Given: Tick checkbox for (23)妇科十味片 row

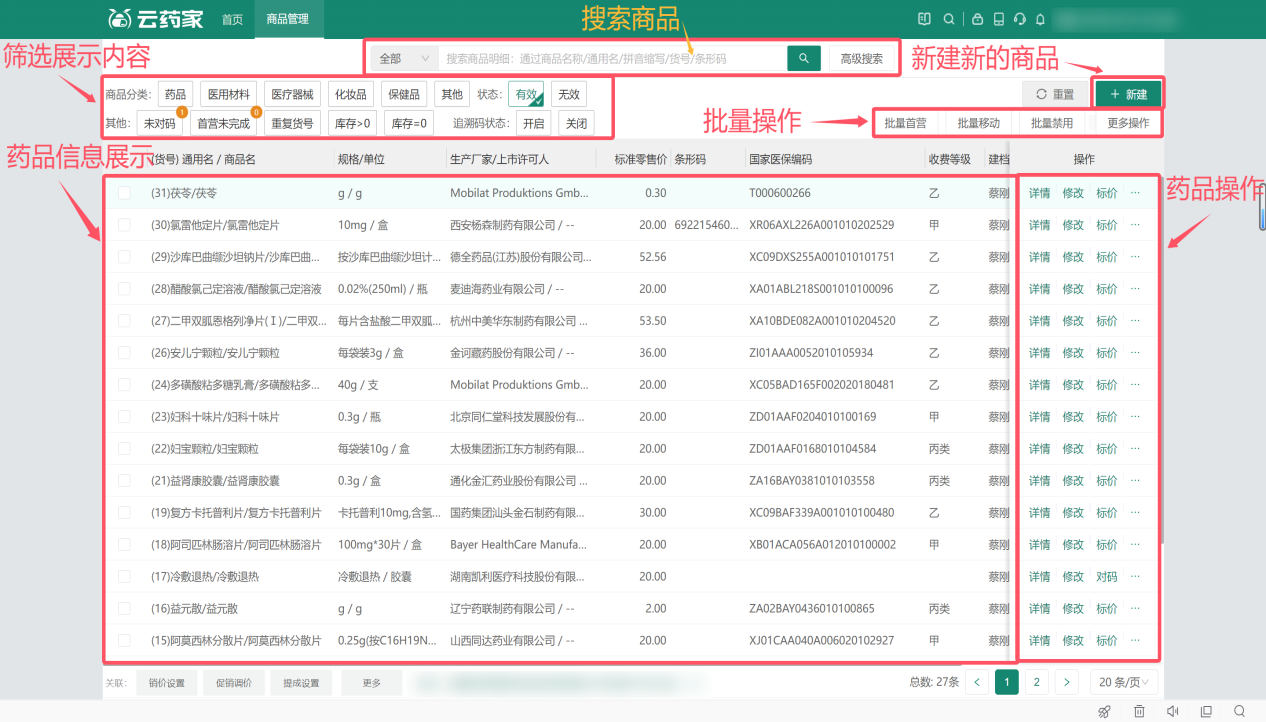Looking at the screenshot, I should point(124,417).
